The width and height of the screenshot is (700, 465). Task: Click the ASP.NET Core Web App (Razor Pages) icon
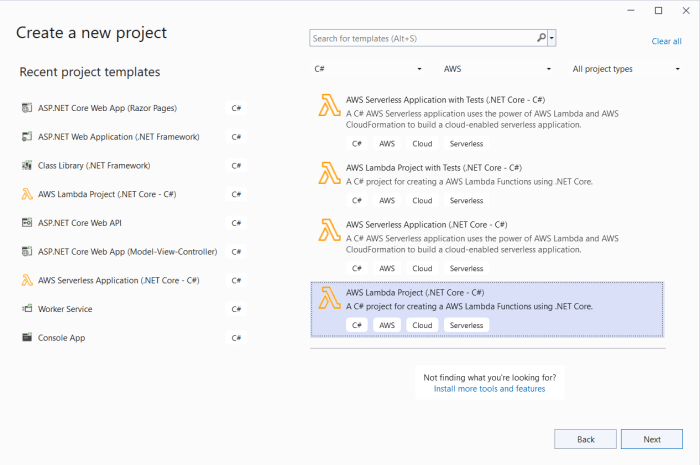pyautogui.click(x=27, y=108)
